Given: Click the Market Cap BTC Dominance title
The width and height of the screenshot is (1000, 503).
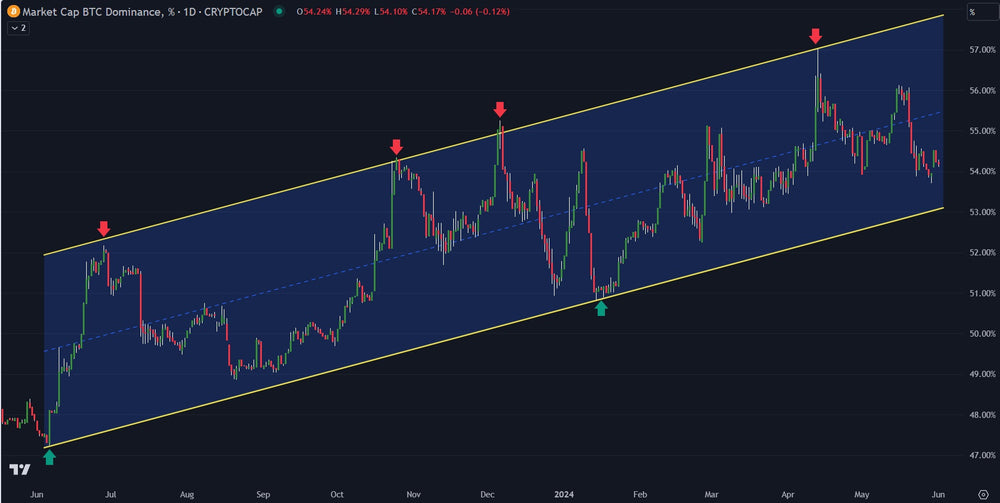Looking at the screenshot, I should 90,12.
